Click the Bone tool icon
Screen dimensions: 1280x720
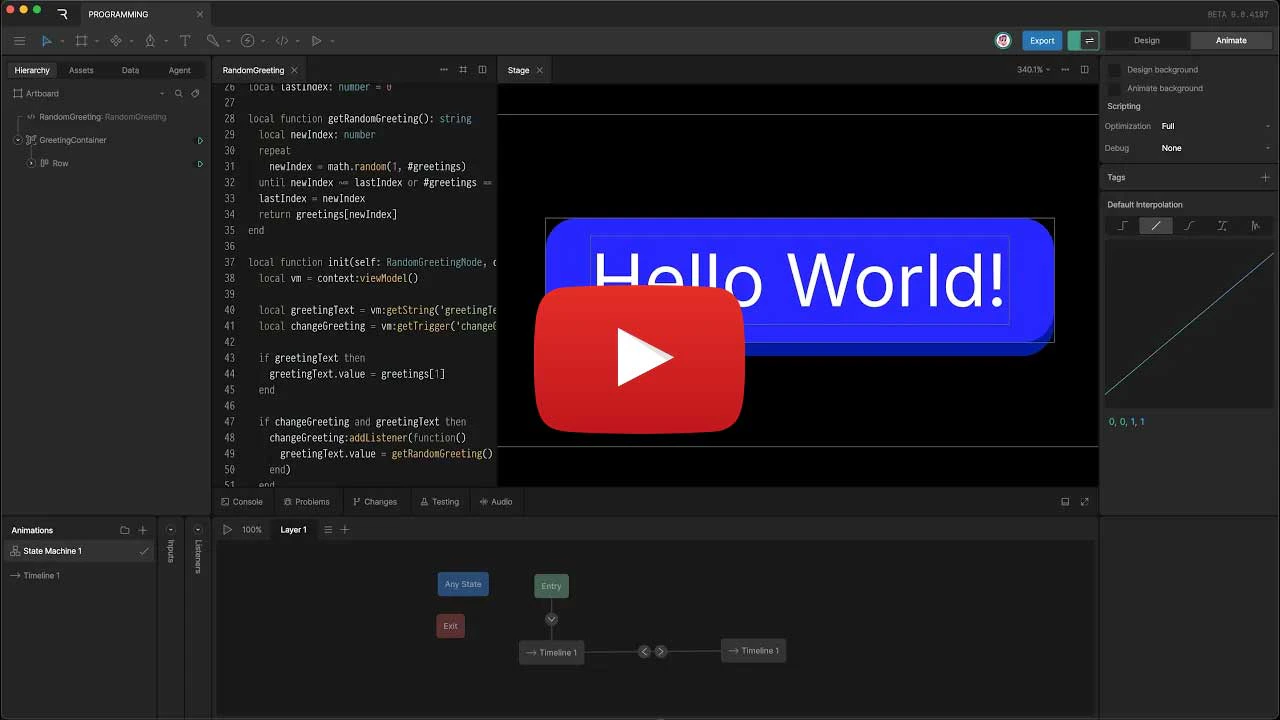(212, 41)
